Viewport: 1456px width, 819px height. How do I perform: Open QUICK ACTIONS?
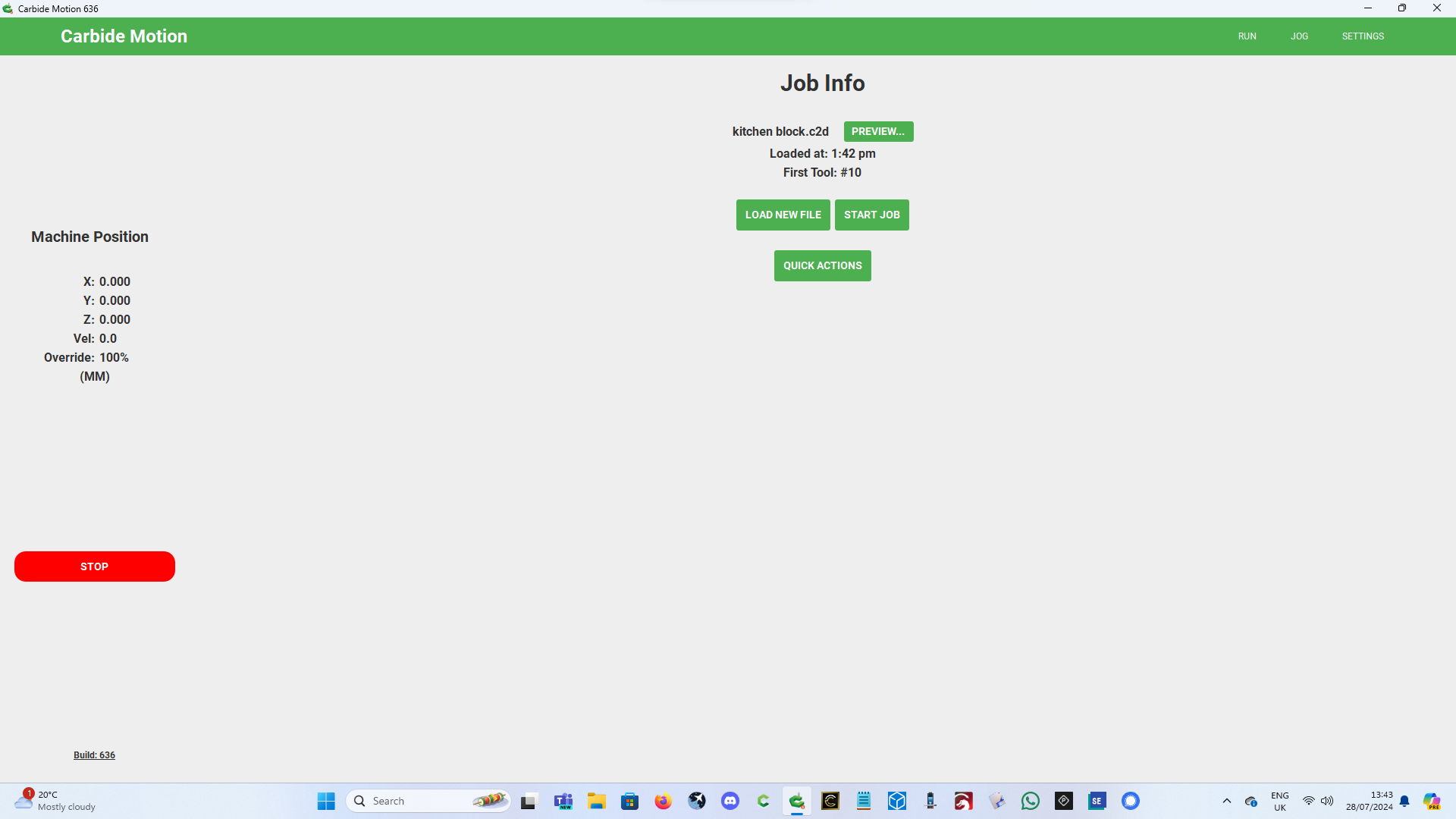click(822, 265)
